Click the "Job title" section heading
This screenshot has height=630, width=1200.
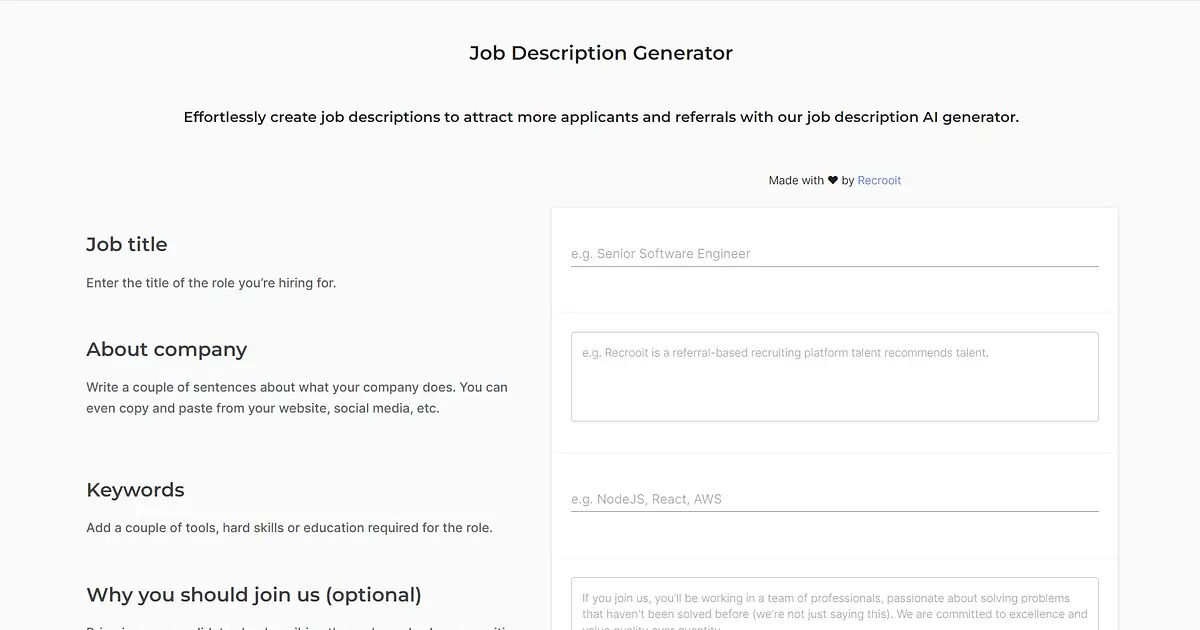pyautogui.click(x=127, y=244)
